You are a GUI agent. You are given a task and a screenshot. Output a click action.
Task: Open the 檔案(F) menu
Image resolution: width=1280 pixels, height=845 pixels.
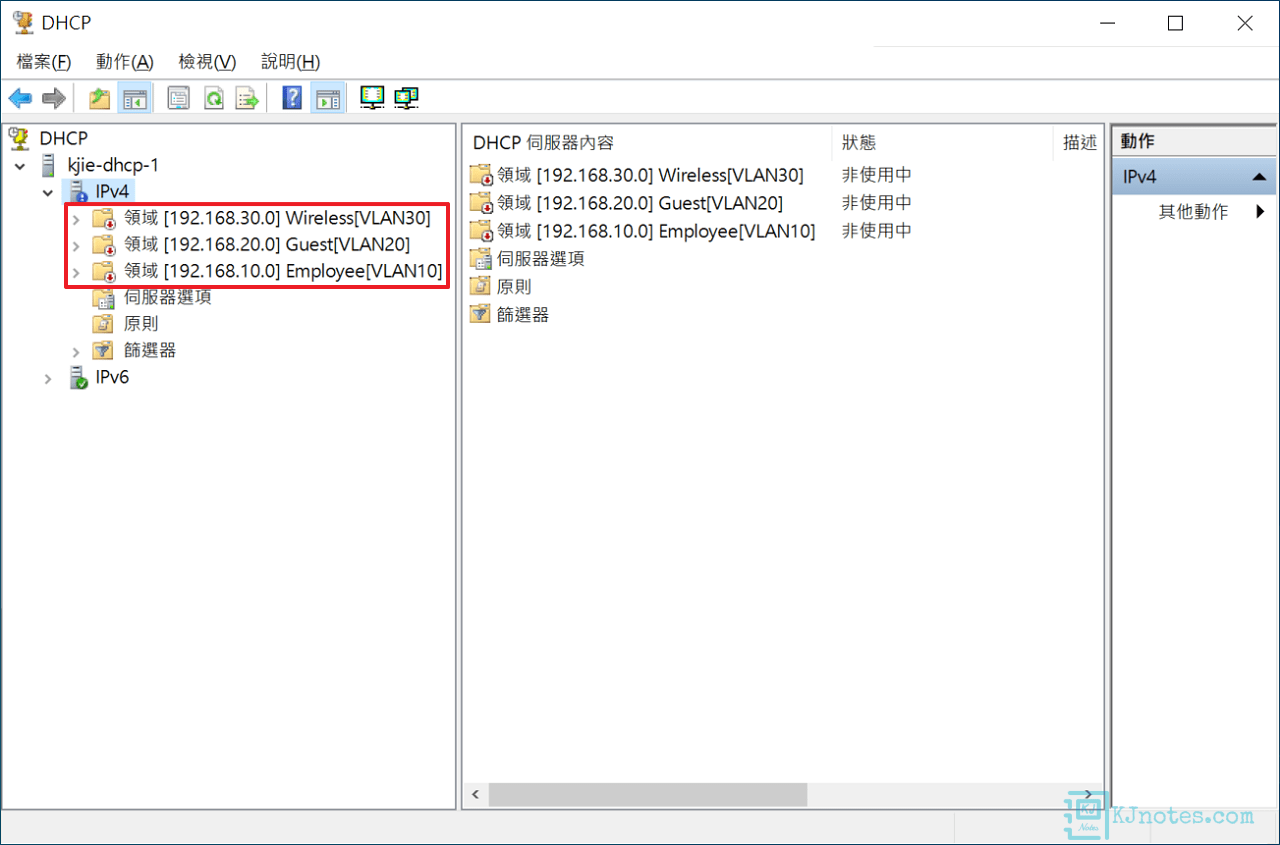point(44,62)
